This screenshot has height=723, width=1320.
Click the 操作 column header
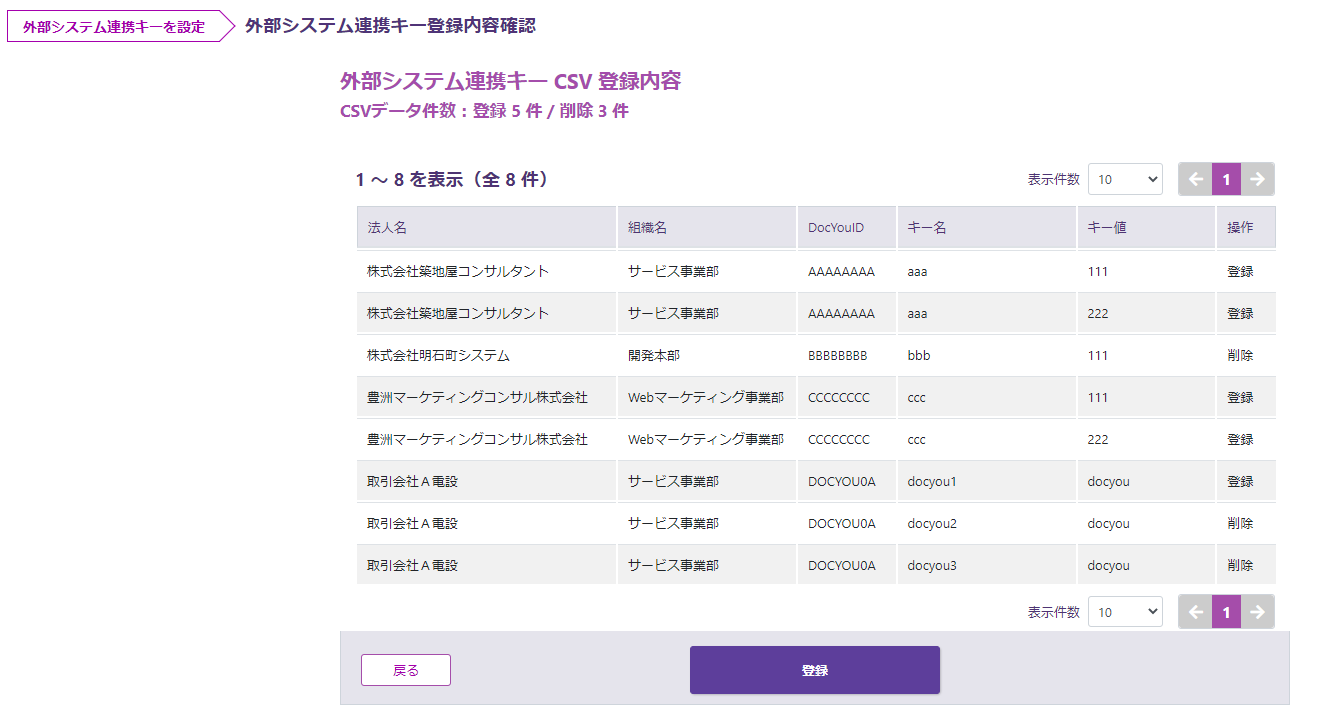(1240, 227)
